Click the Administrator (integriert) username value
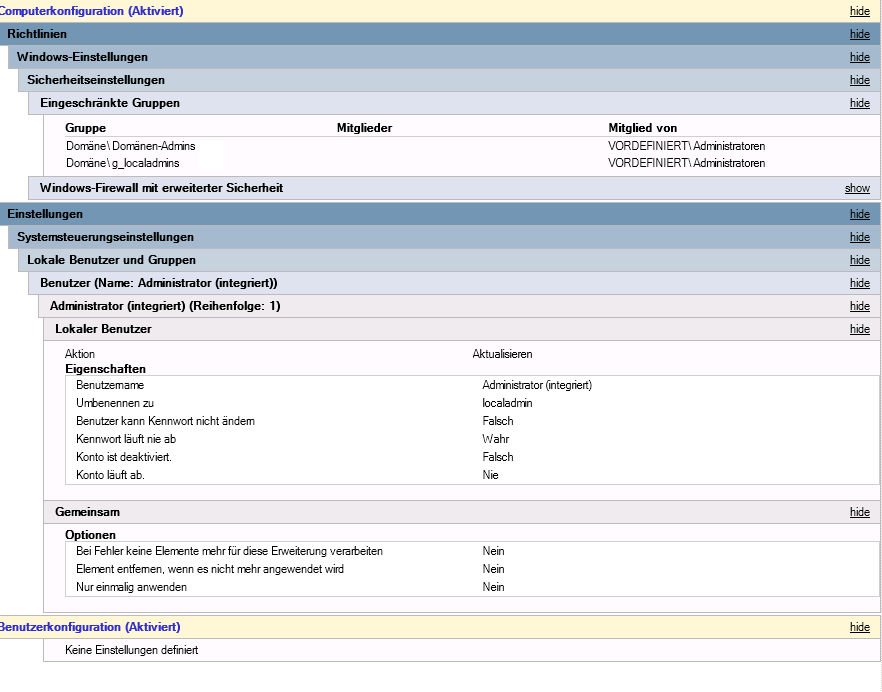 point(537,385)
